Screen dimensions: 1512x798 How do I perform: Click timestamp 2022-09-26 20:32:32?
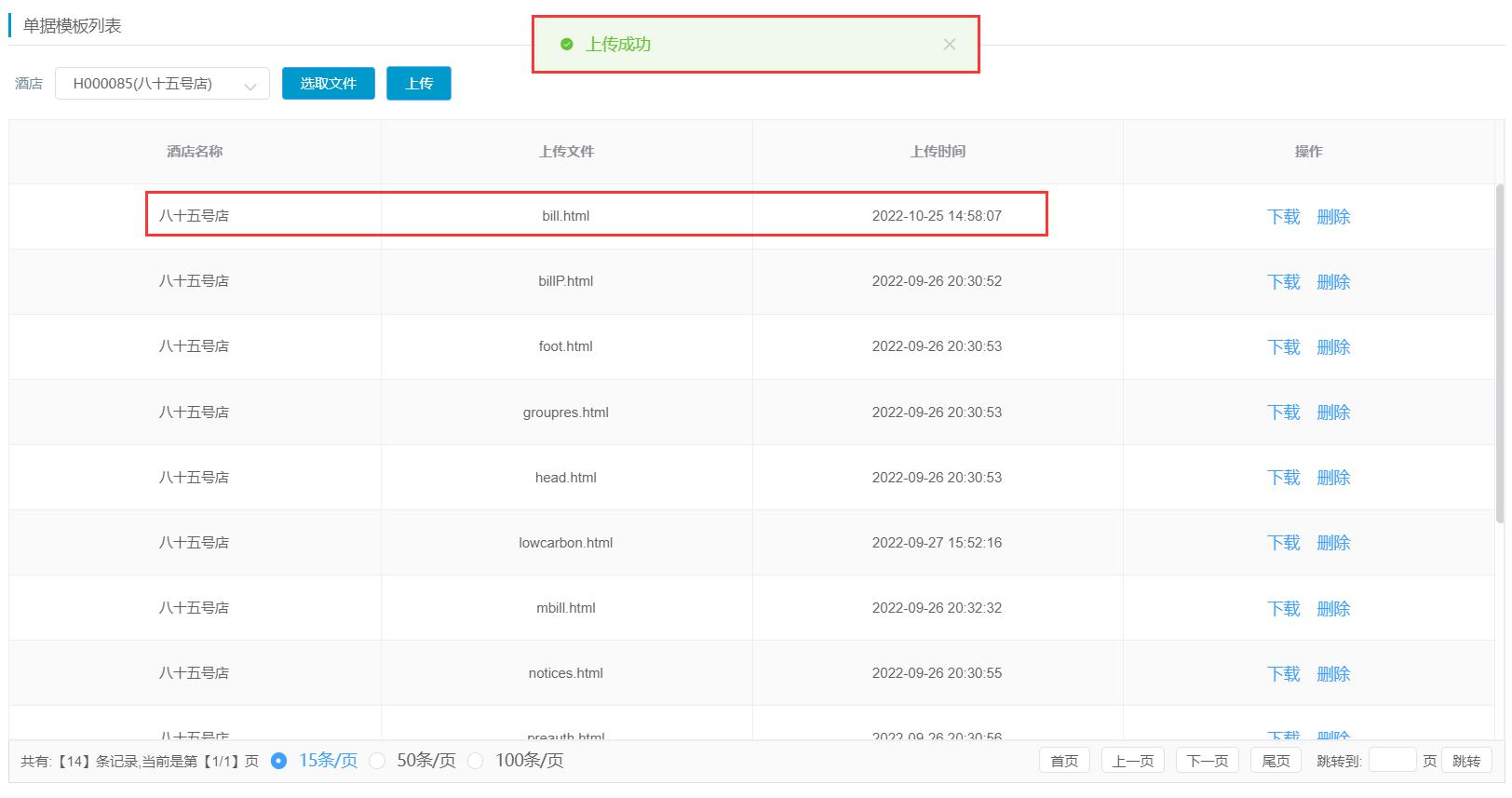click(x=937, y=608)
